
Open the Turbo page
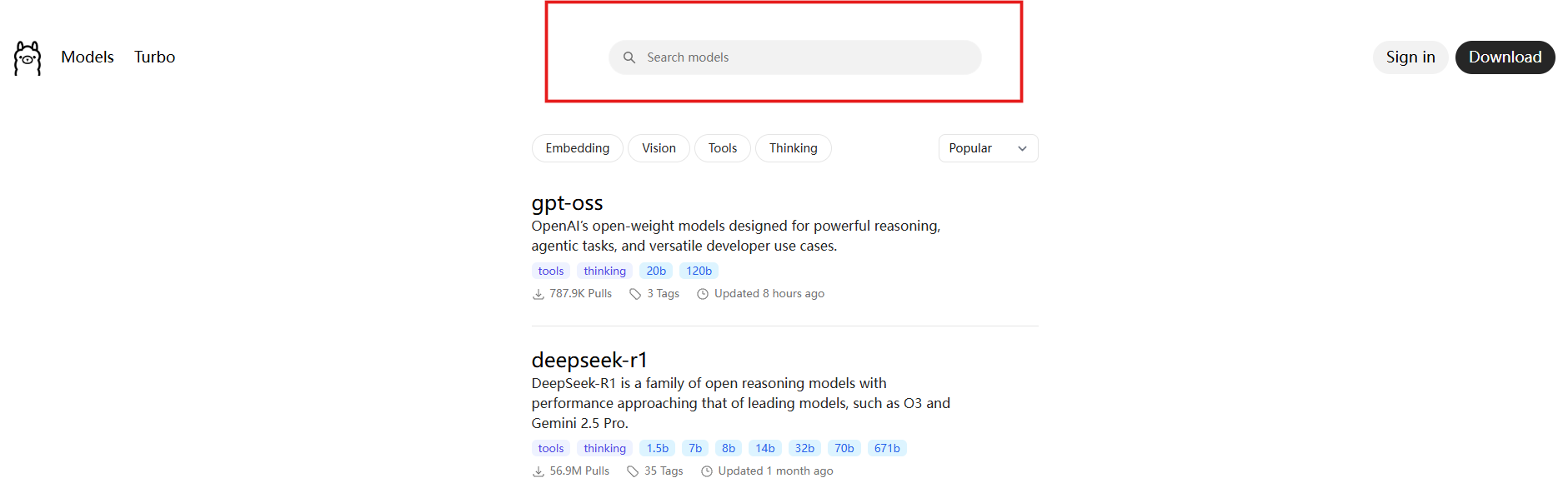click(155, 57)
